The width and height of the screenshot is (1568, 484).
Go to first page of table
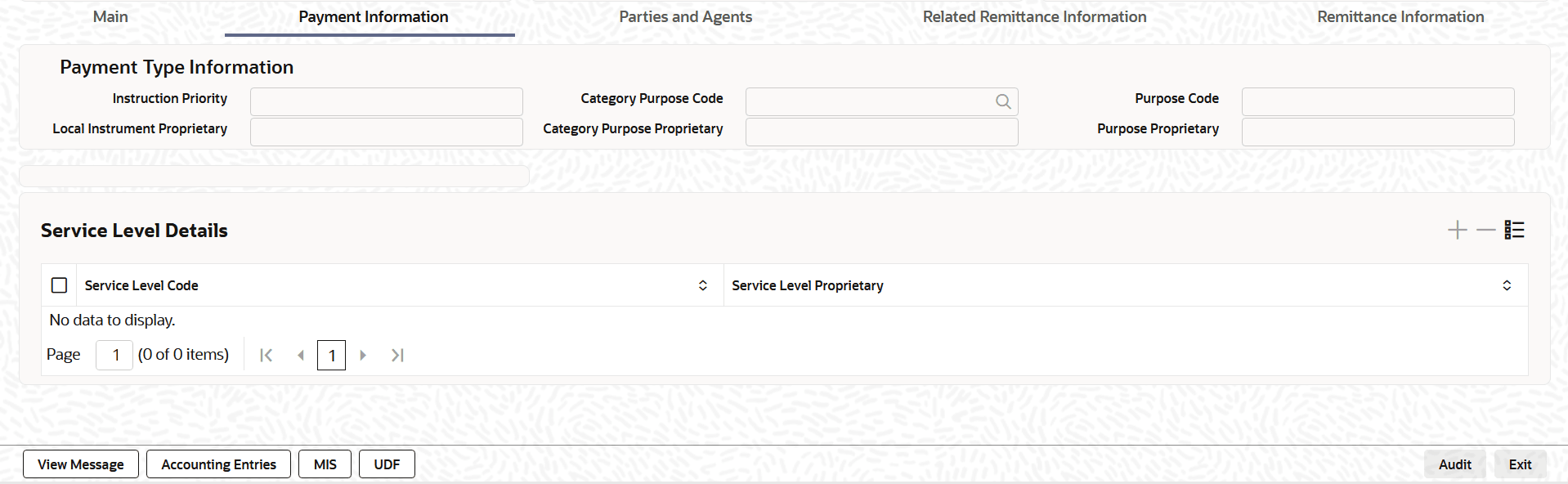266,355
